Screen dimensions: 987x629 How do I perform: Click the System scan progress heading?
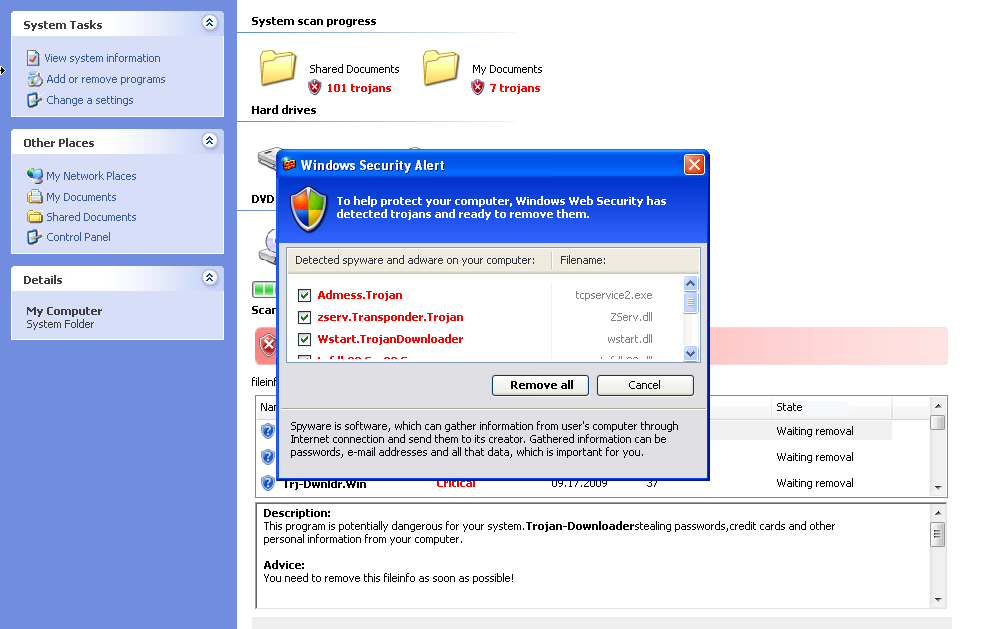(313, 21)
